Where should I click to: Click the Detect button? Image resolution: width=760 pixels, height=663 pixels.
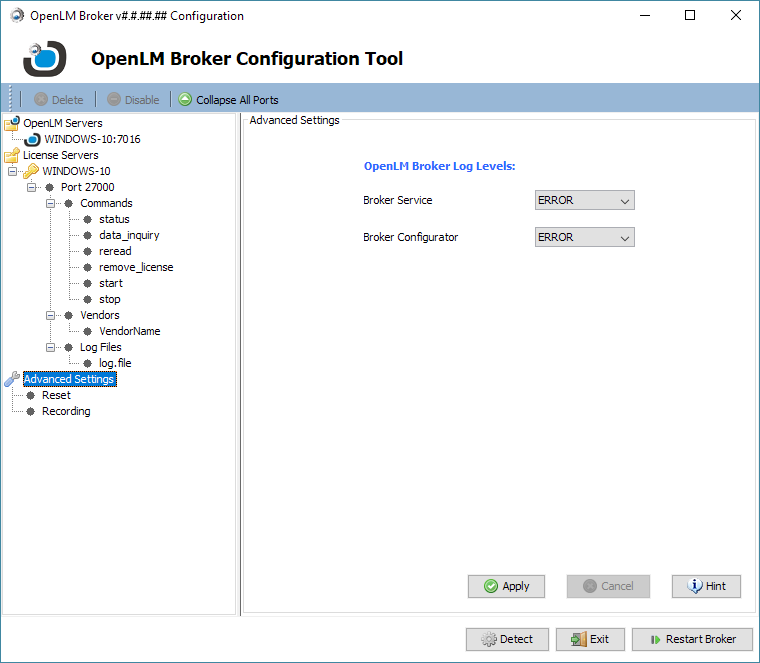[x=507, y=639]
